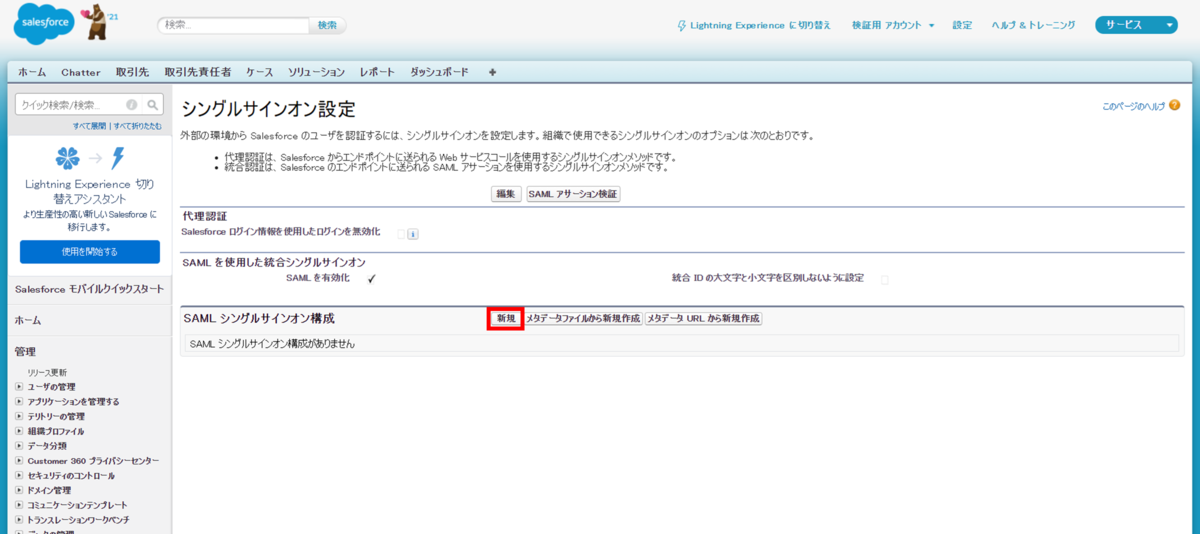Expand the セキュリティのコントロール node arrow

[x=19, y=476]
